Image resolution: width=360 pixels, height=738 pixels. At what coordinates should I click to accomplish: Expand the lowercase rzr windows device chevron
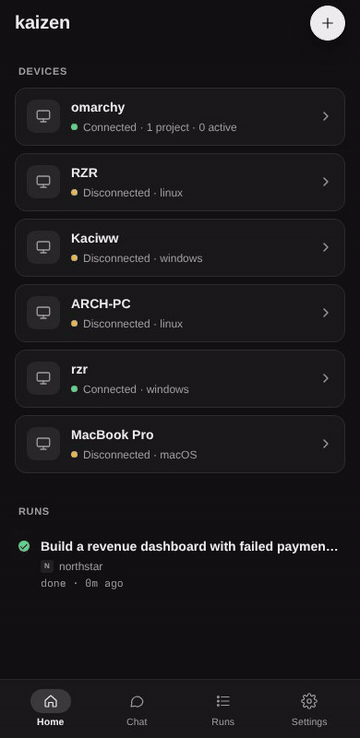pyautogui.click(x=326, y=378)
